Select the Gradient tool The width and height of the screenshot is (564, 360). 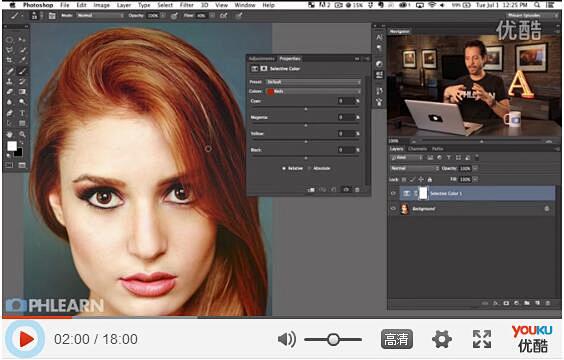[x=22, y=92]
